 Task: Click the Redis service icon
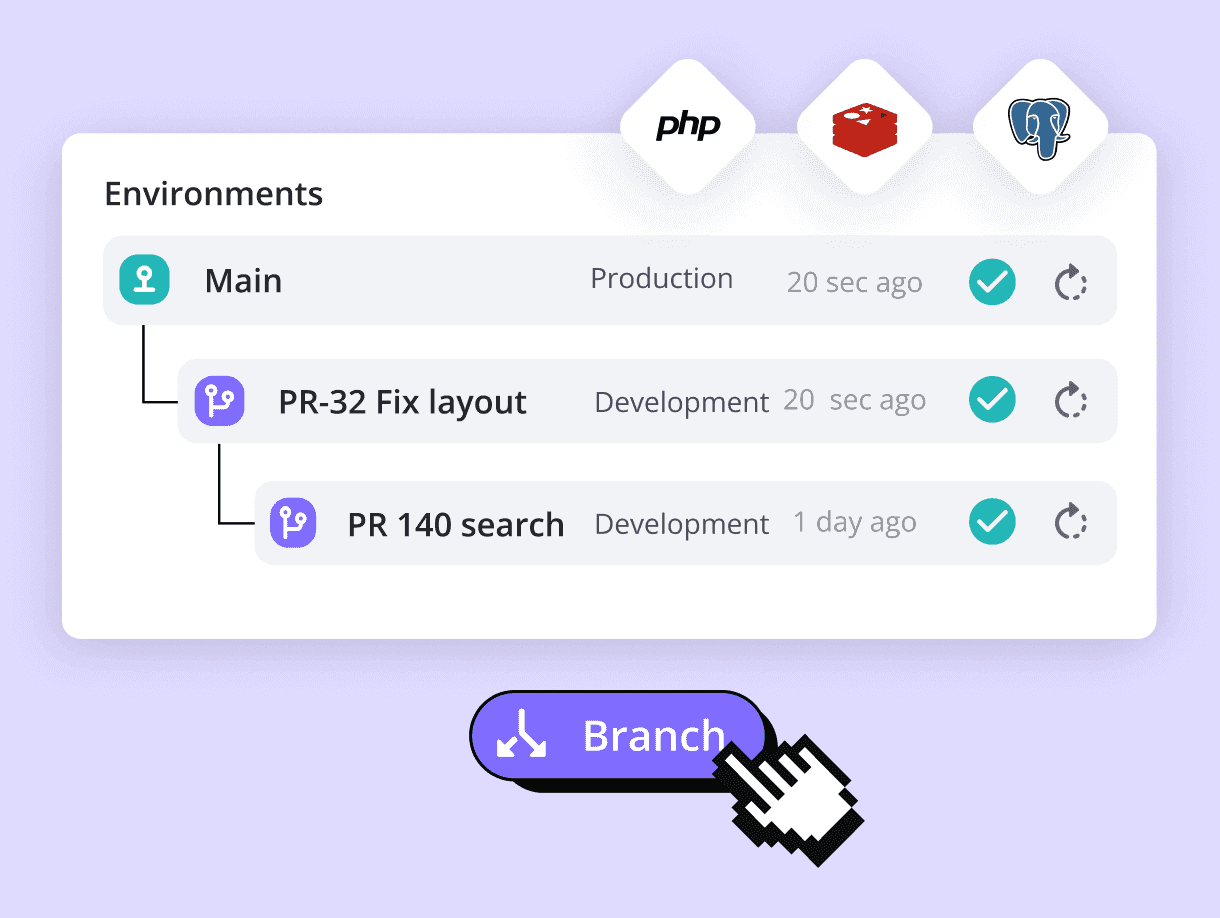[x=864, y=128]
